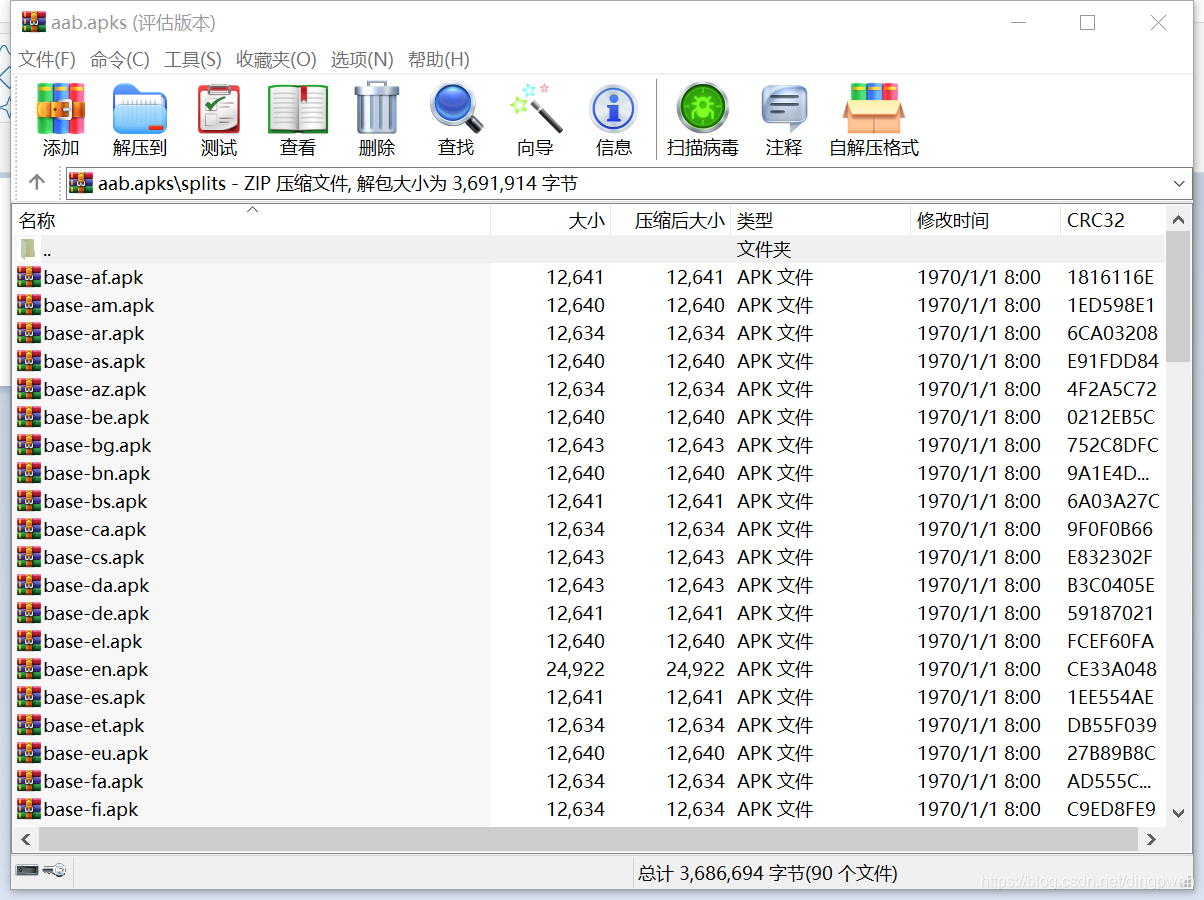This screenshot has width=1204, height=900.
Task: Click CRC32 value 1816116E
Action: (1110, 277)
